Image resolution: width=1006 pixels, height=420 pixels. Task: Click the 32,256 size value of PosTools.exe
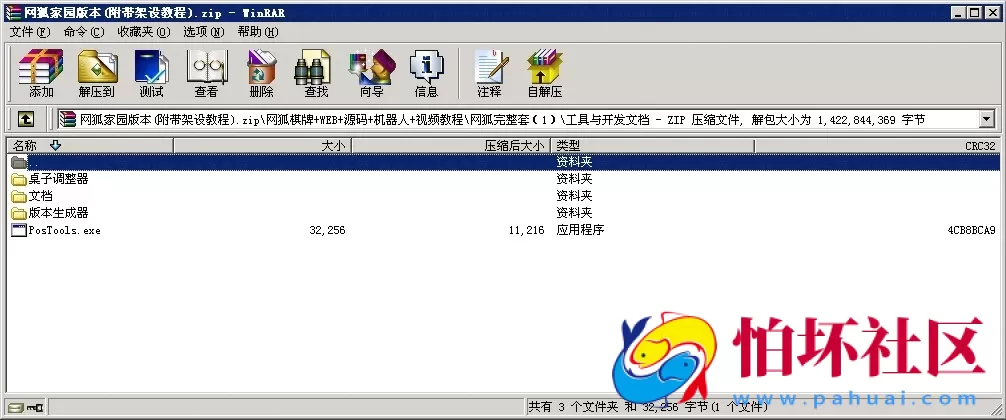327,230
